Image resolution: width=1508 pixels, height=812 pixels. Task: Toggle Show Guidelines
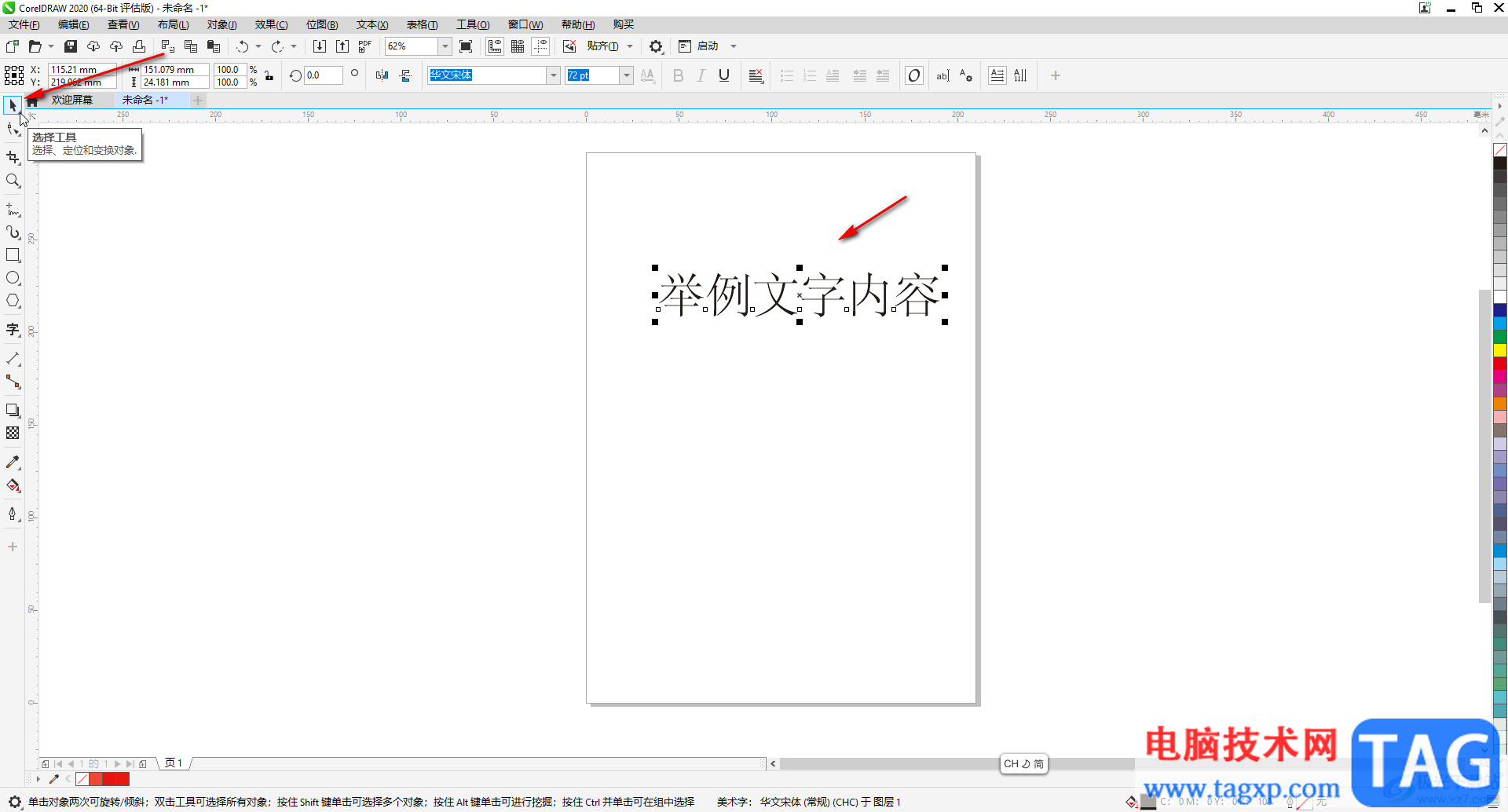pyautogui.click(x=540, y=46)
